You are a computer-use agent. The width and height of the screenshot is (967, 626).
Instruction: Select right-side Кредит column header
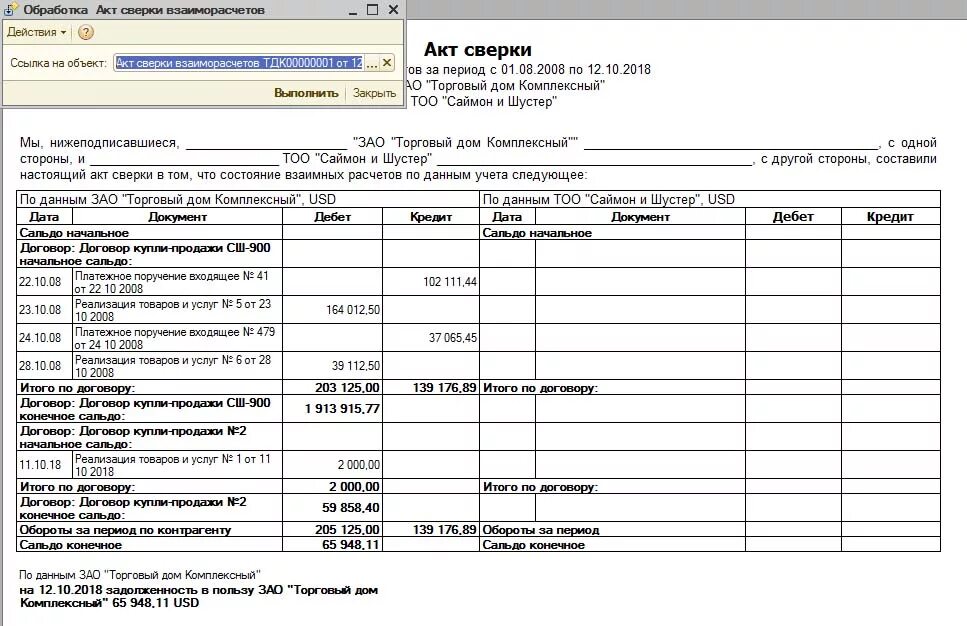tap(890, 216)
